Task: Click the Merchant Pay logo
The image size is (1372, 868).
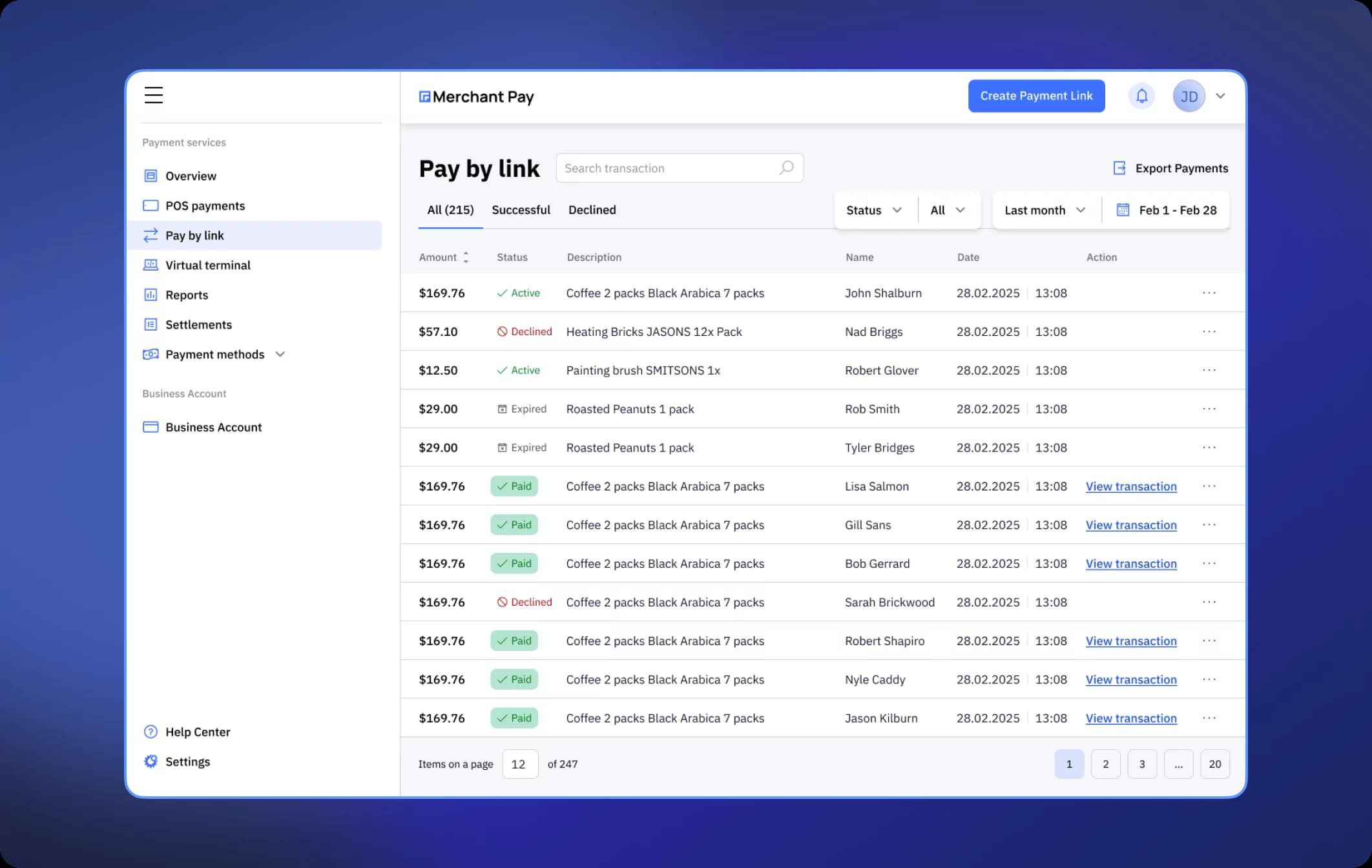Action: [477, 97]
